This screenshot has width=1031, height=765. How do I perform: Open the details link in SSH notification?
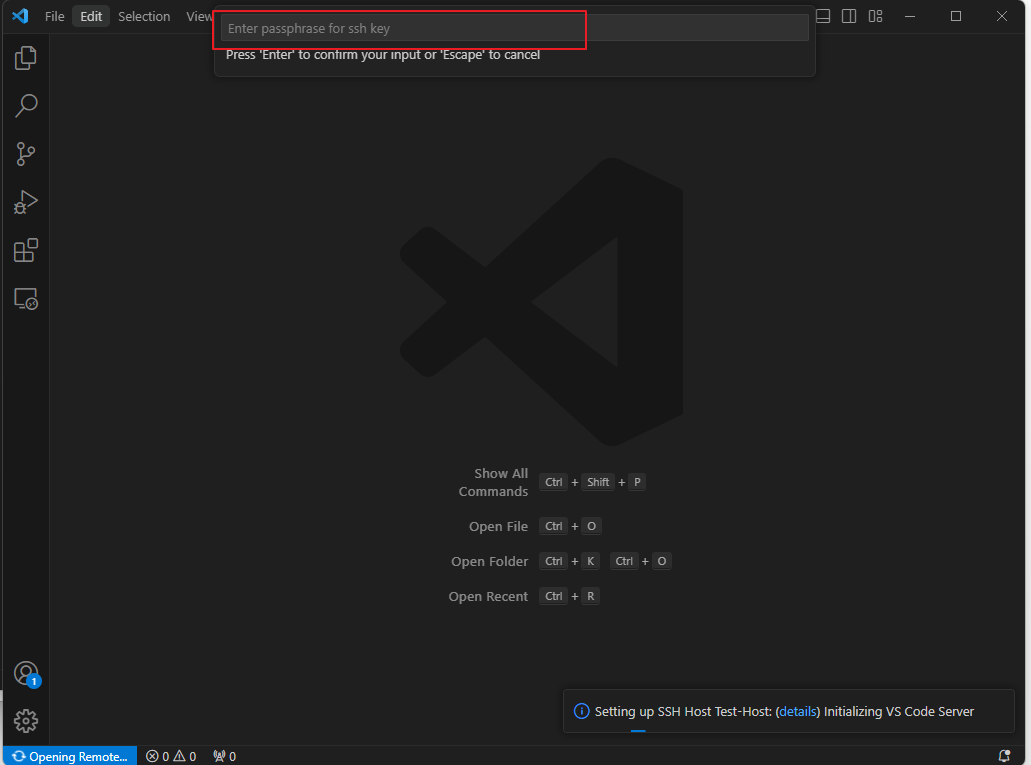coord(798,711)
